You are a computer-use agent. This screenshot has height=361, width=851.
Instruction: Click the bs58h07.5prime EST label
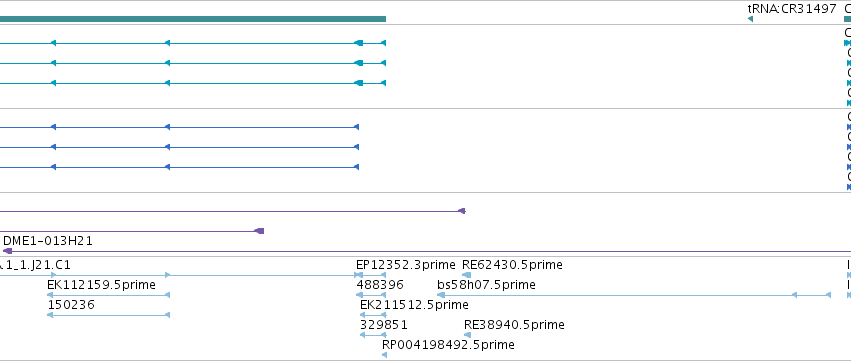[486, 285]
